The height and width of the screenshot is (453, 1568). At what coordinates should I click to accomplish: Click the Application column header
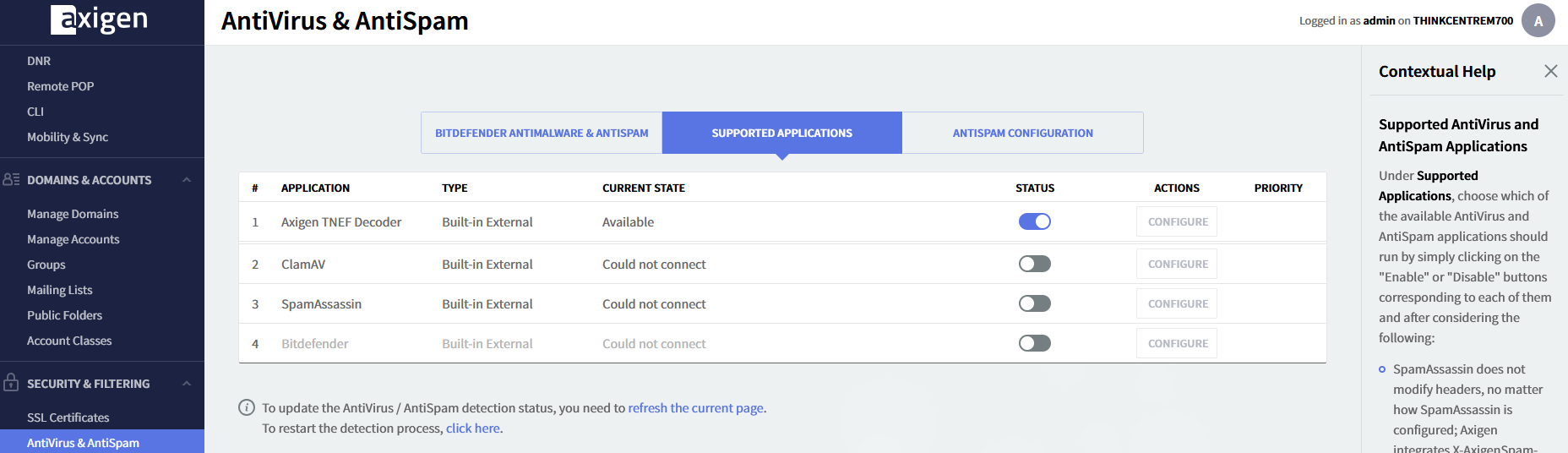click(x=315, y=188)
